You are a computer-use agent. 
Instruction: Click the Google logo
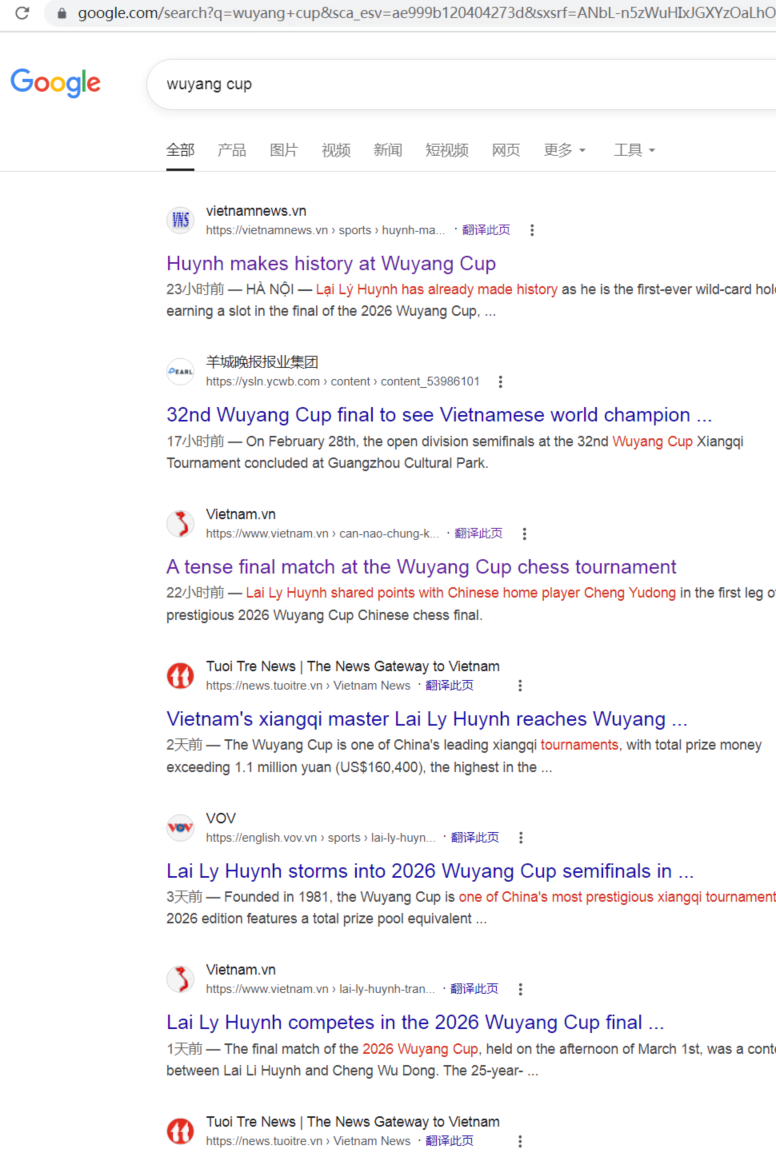pyautogui.click(x=56, y=83)
